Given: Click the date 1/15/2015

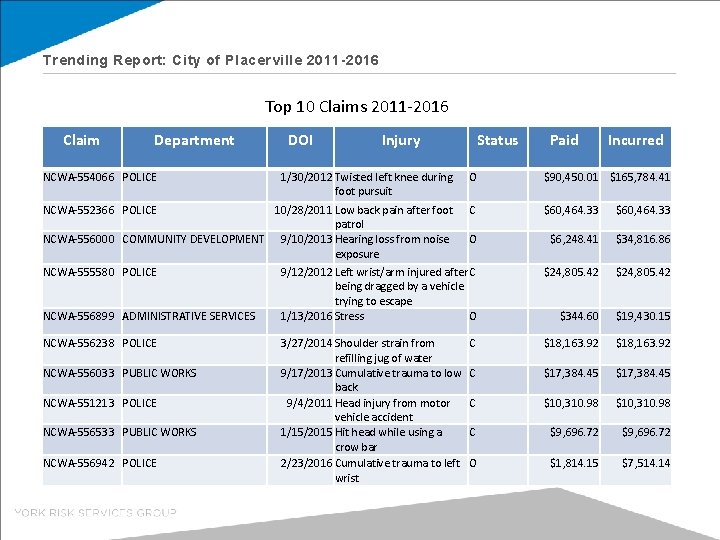Looking at the screenshot, I should click(306, 433).
